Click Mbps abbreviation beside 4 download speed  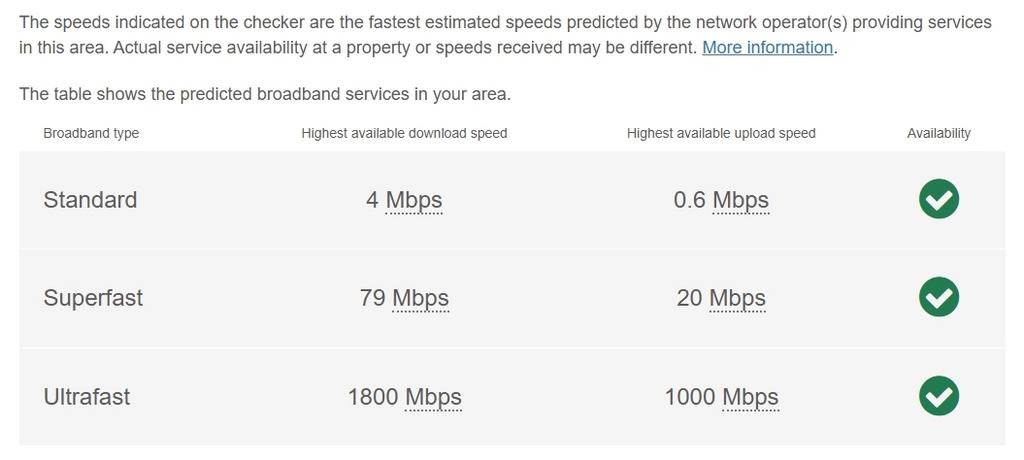[x=414, y=200]
